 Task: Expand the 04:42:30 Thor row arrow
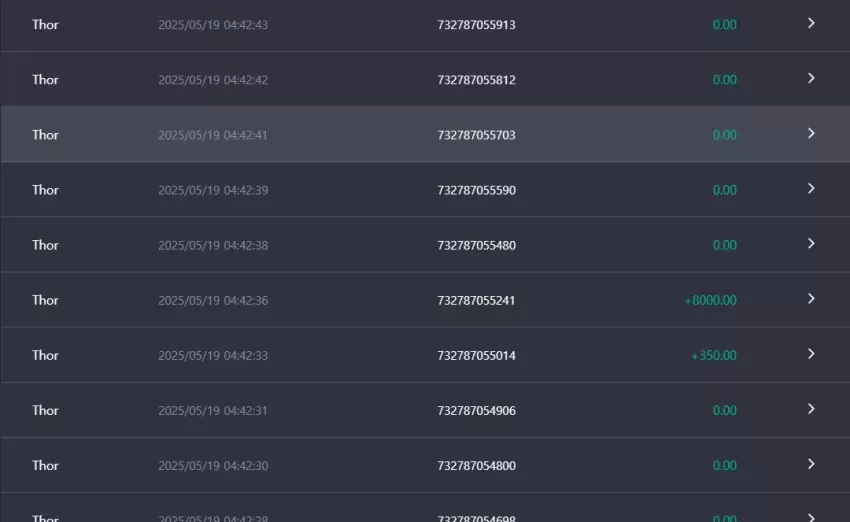point(811,464)
